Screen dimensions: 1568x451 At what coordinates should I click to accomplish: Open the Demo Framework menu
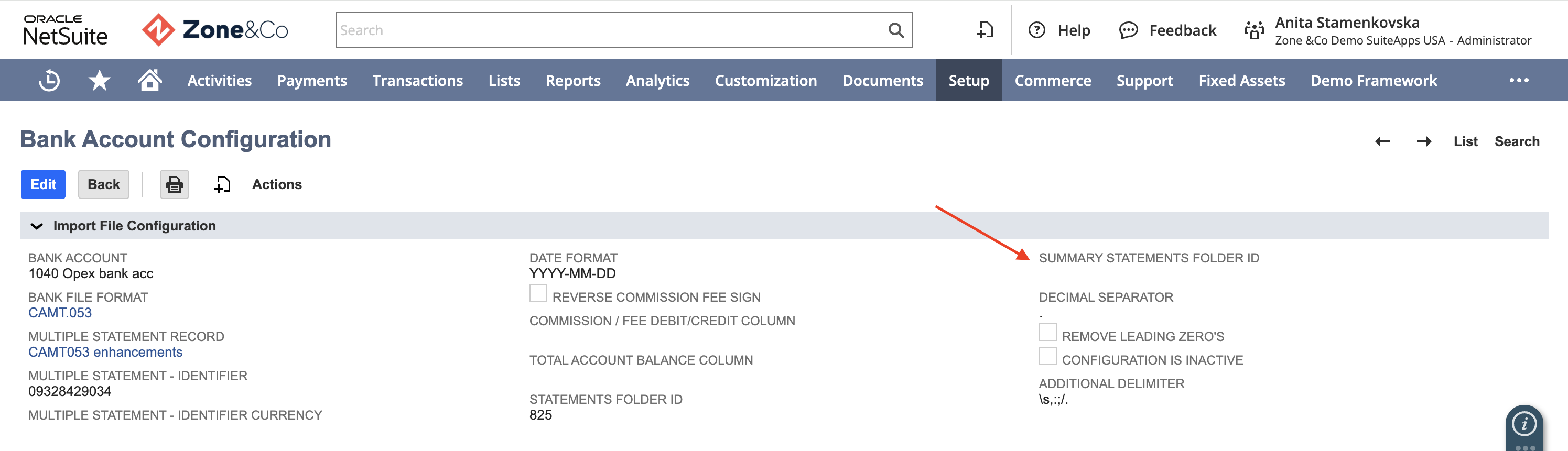pyautogui.click(x=1374, y=80)
